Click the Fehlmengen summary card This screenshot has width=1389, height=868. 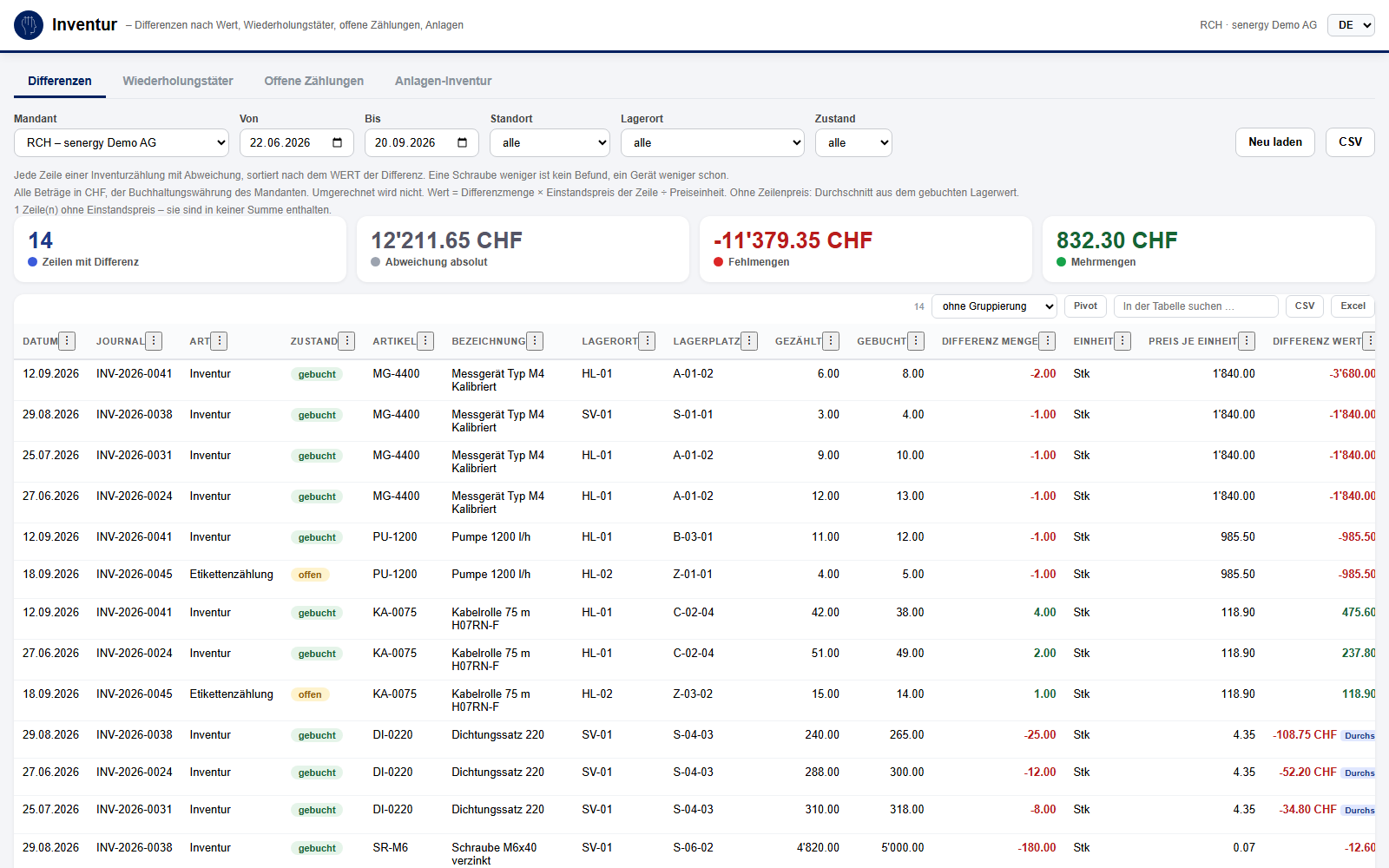coord(866,249)
